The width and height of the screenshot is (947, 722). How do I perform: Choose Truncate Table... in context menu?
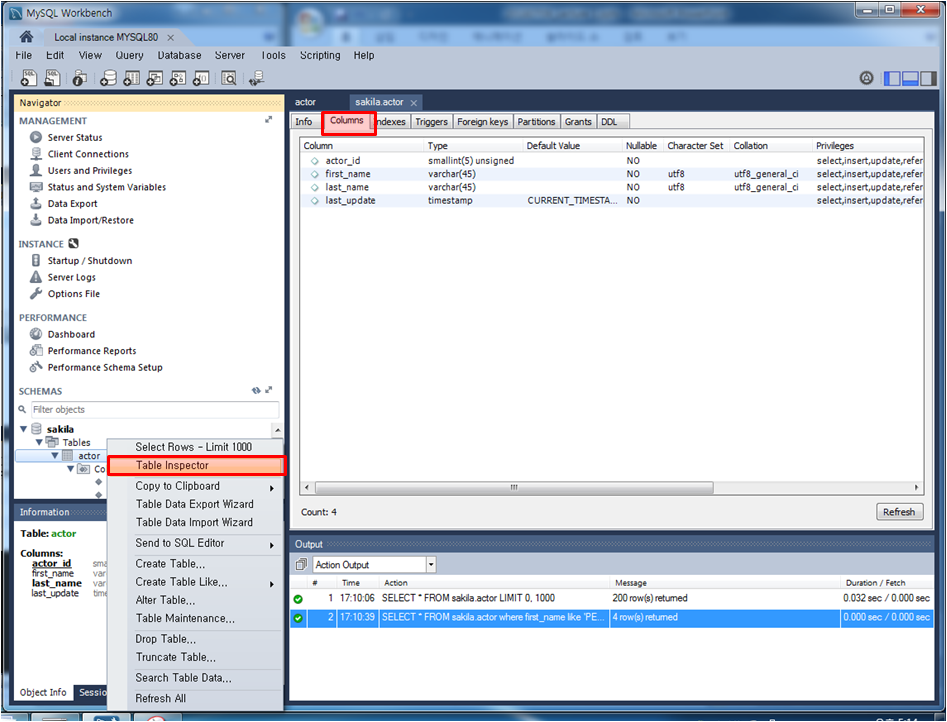pyautogui.click(x=195, y=657)
